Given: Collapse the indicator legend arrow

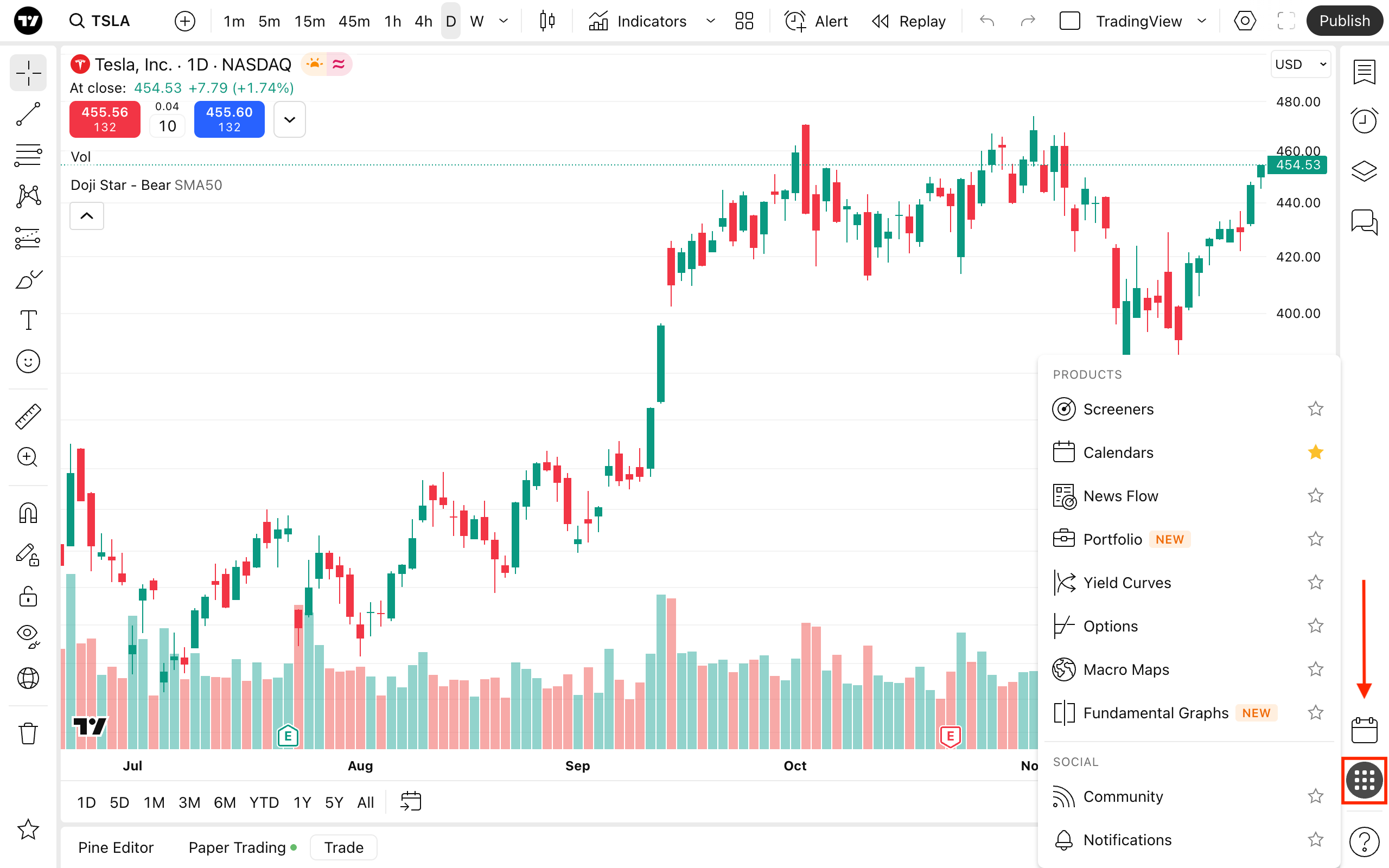Looking at the screenshot, I should point(87,216).
